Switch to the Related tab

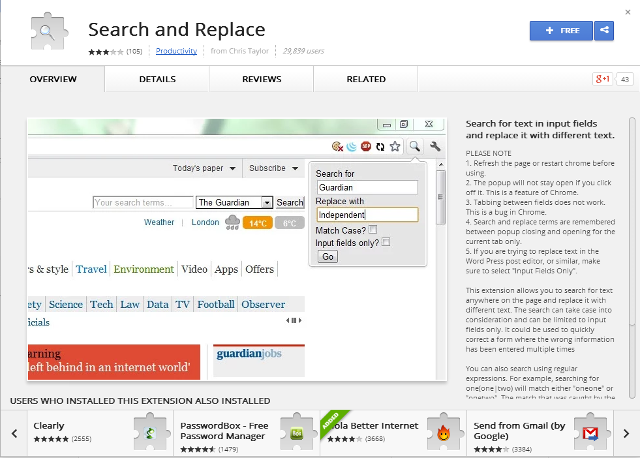366,79
